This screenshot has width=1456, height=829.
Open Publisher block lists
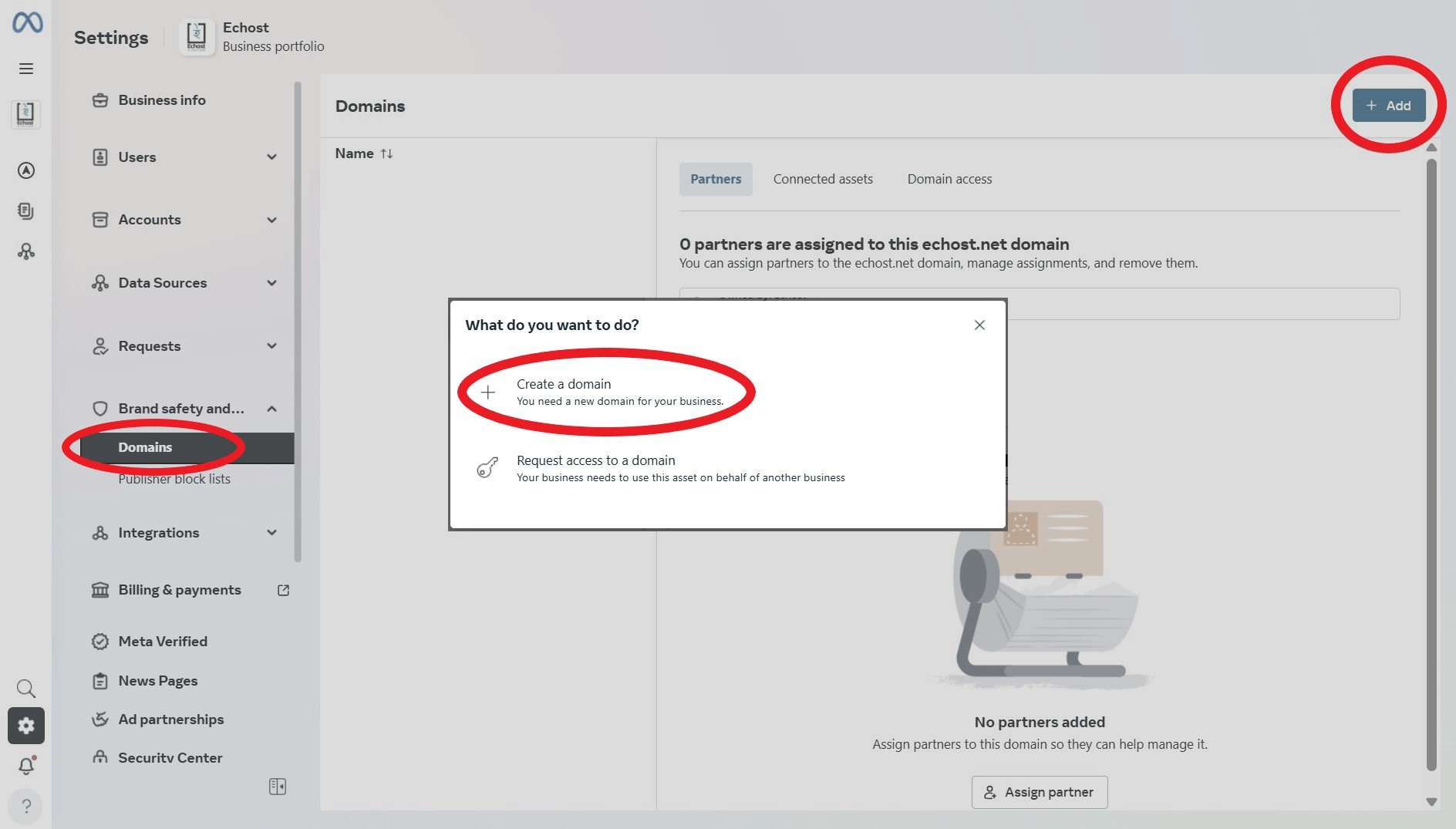pos(174,479)
